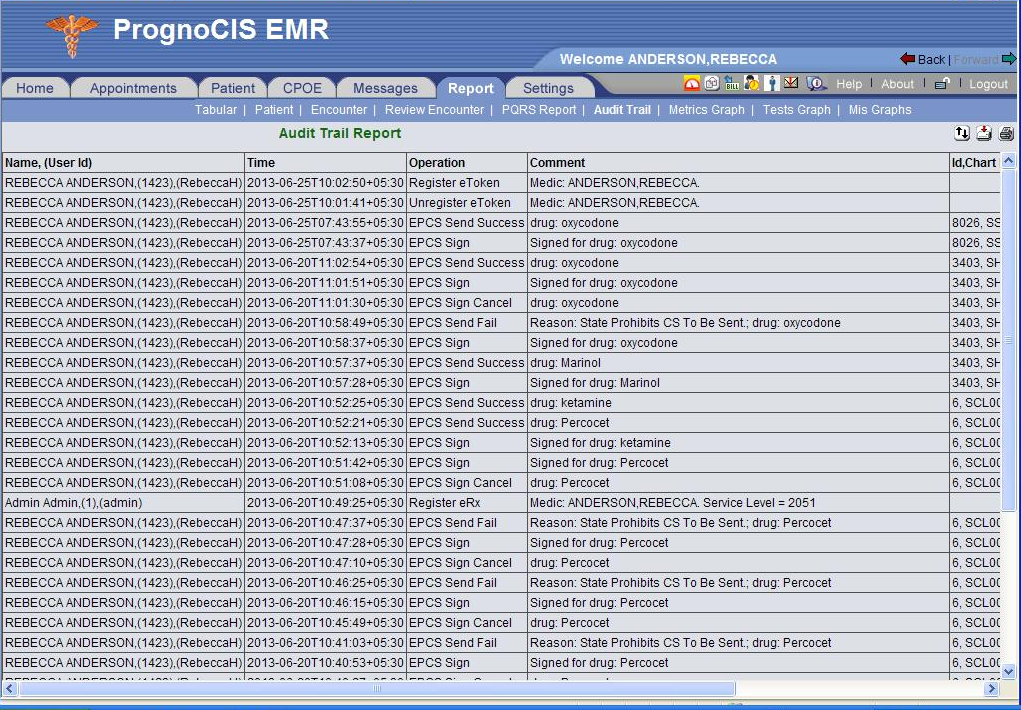This screenshot has height=710, width=1021.
Task: Click the 'Admin Admin,(1),(admin)' name cell
Action: [x=123, y=502]
